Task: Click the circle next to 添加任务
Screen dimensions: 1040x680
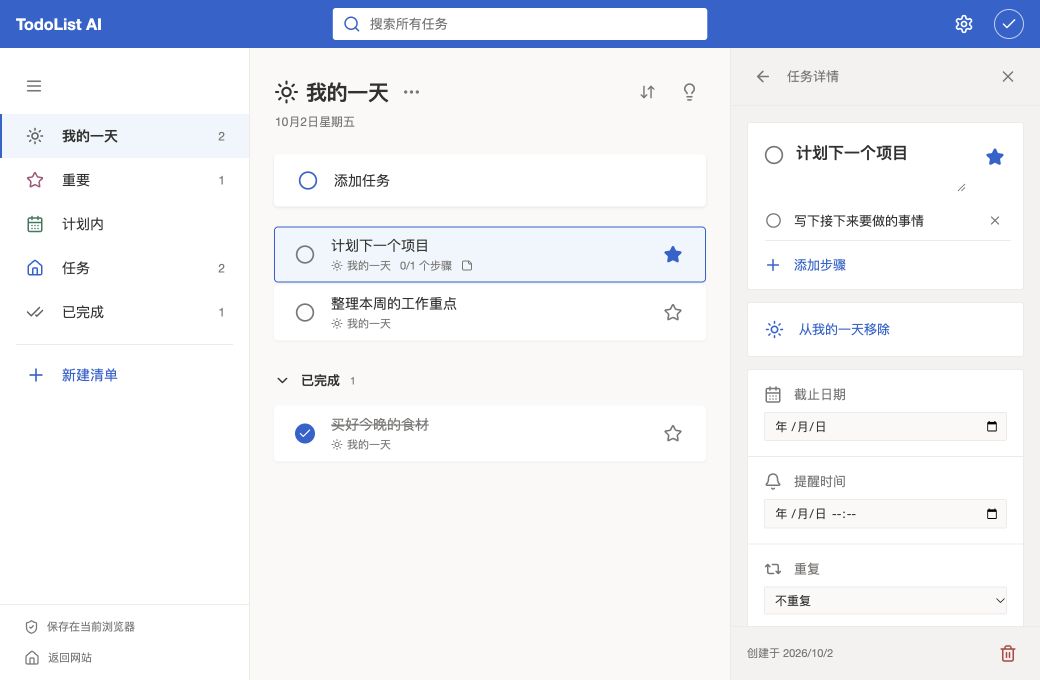Action: (308, 180)
